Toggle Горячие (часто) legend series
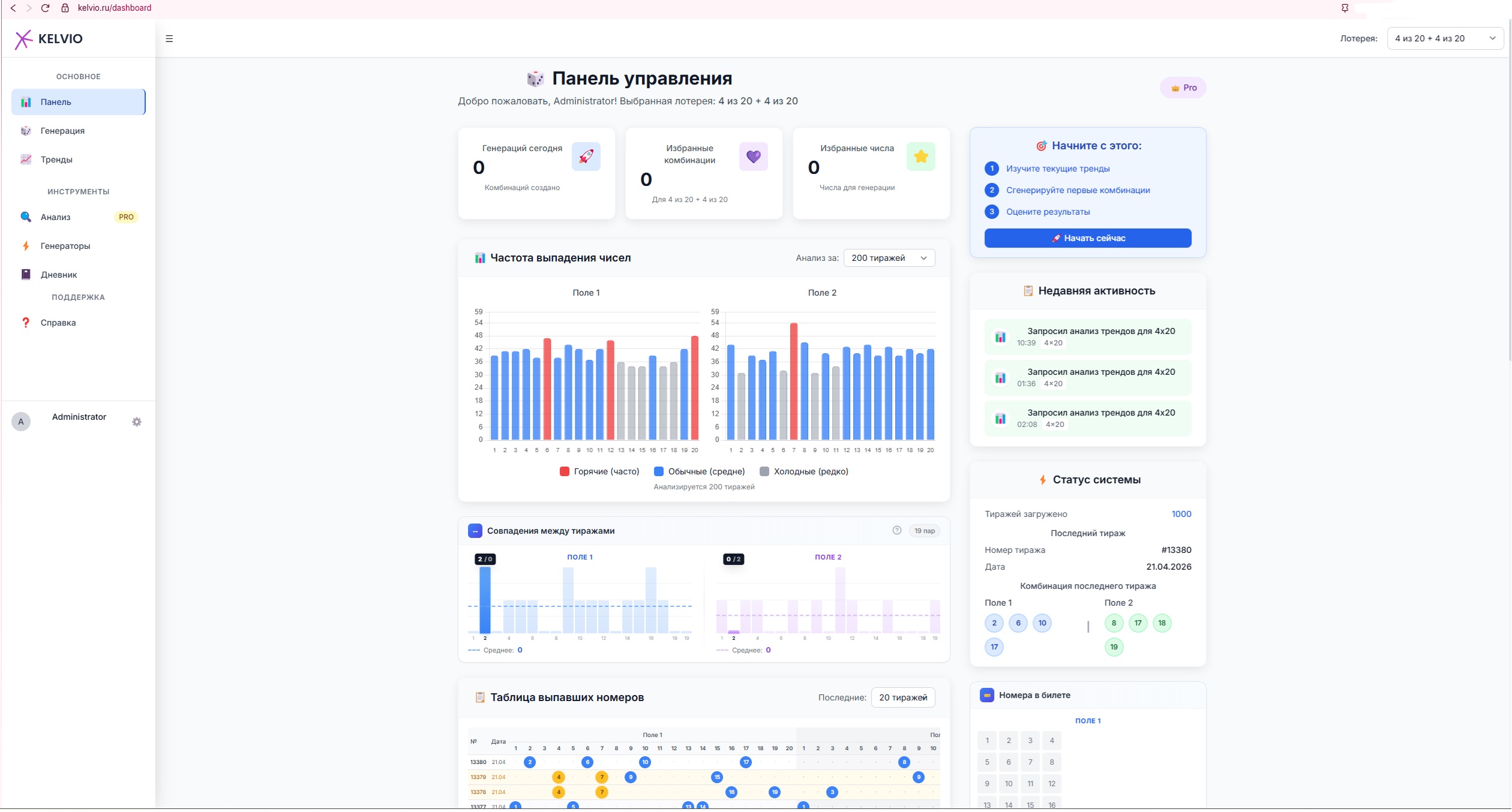This screenshot has height=812, width=1512. [599, 472]
